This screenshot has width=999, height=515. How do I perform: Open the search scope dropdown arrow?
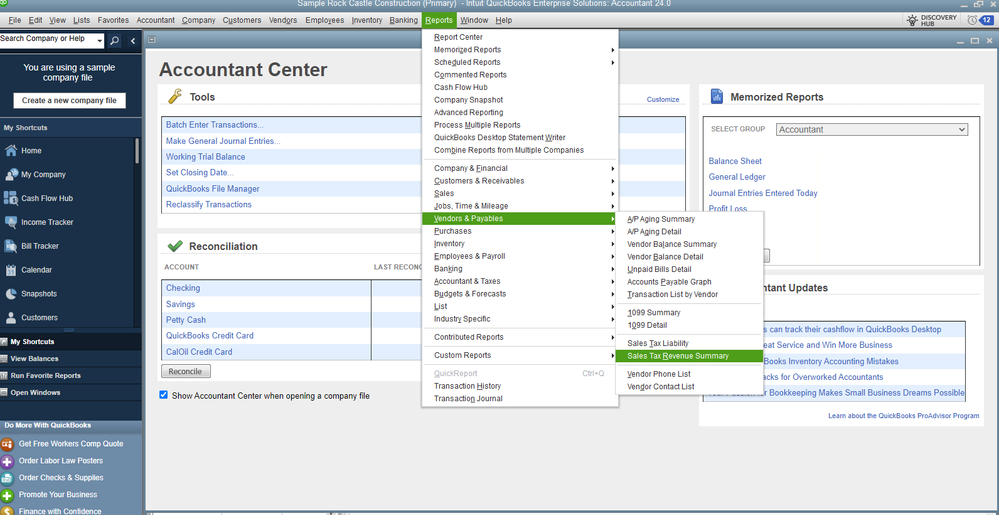pos(100,42)
